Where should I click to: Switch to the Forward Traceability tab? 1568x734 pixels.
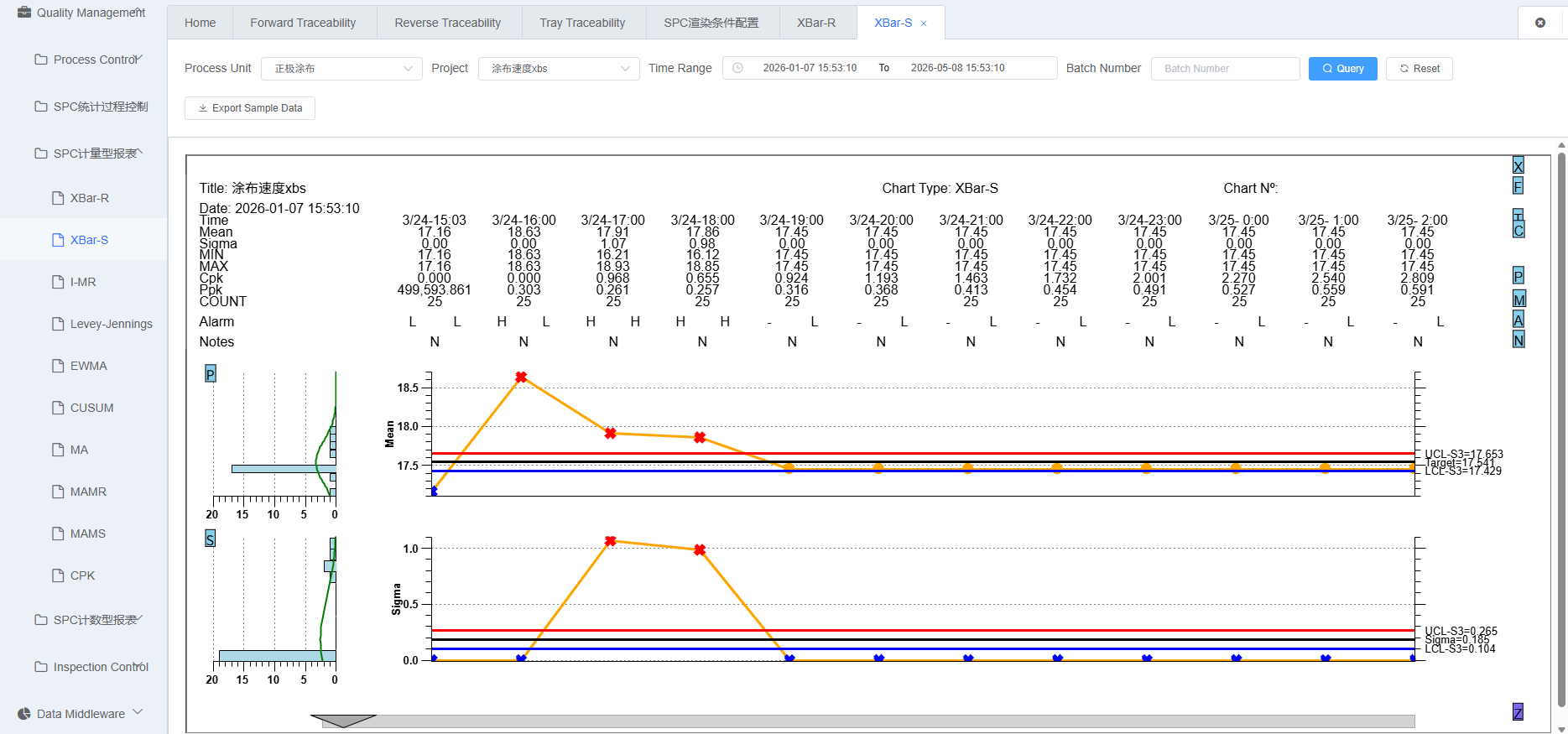coord(303,23)
